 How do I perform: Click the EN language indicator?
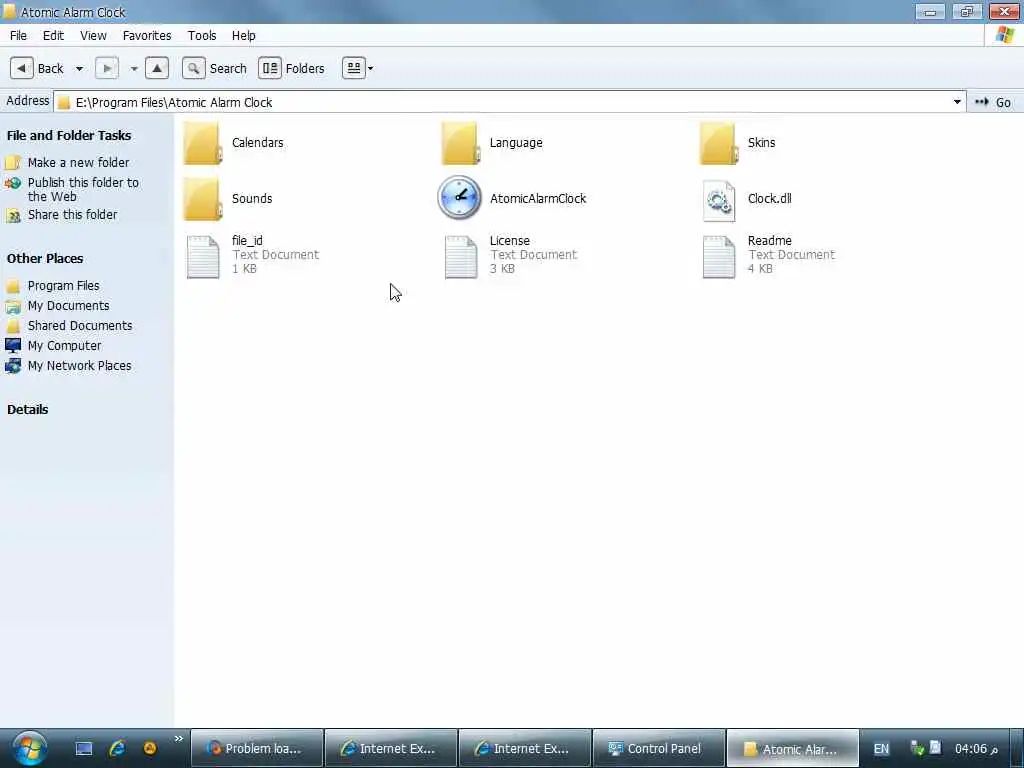881,748
